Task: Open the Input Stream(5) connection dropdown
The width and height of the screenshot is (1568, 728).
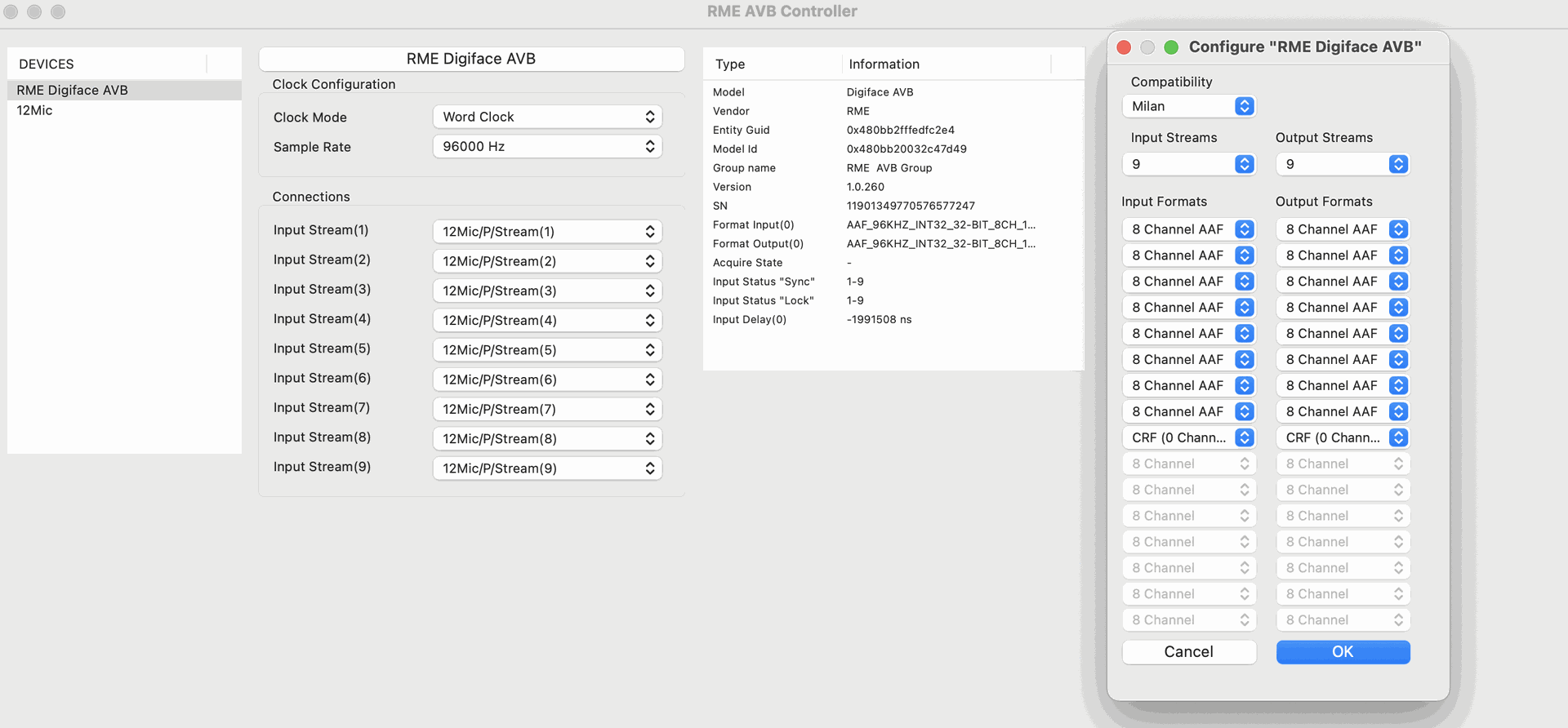Action: 546,350
